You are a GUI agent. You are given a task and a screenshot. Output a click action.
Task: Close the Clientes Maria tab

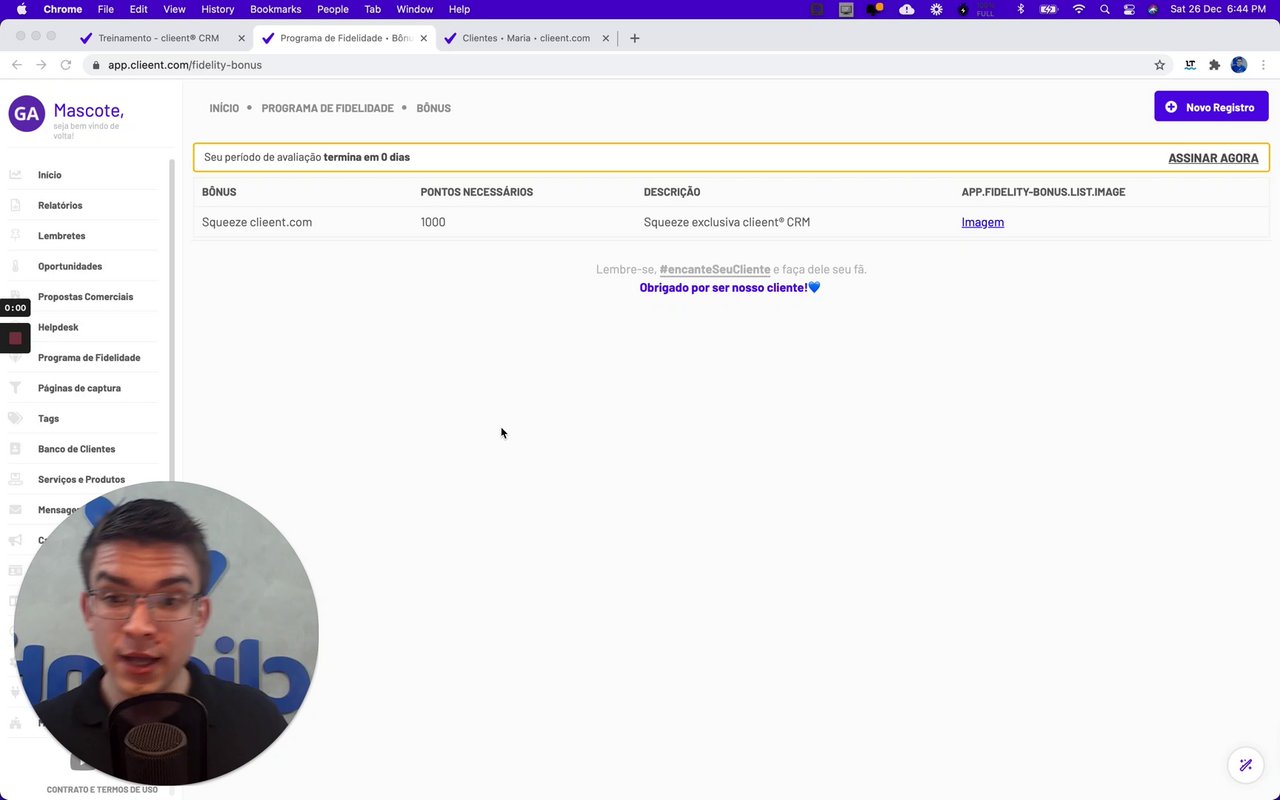tap(605, 38)
